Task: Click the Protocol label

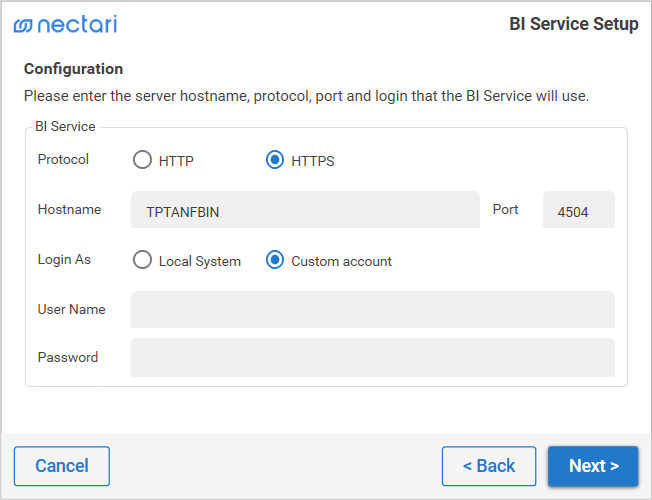Action: pyautogui.click(x=63, y=159)
